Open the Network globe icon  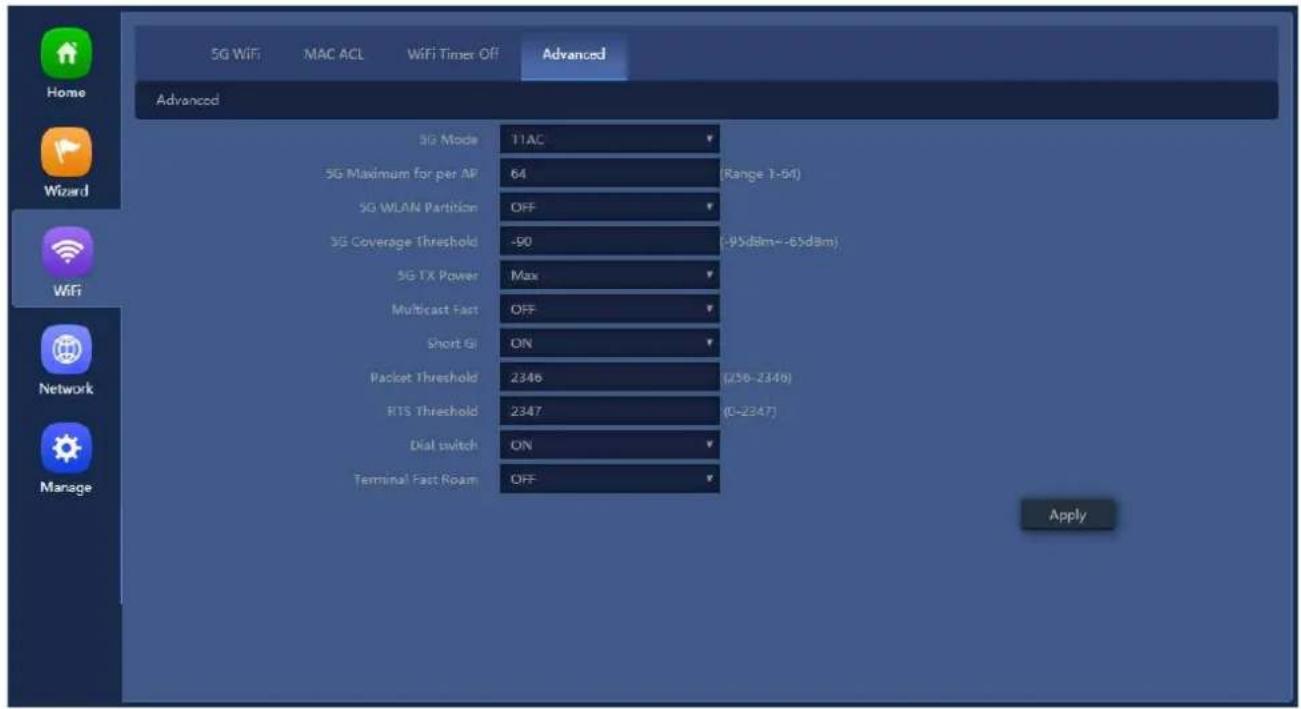65,348
